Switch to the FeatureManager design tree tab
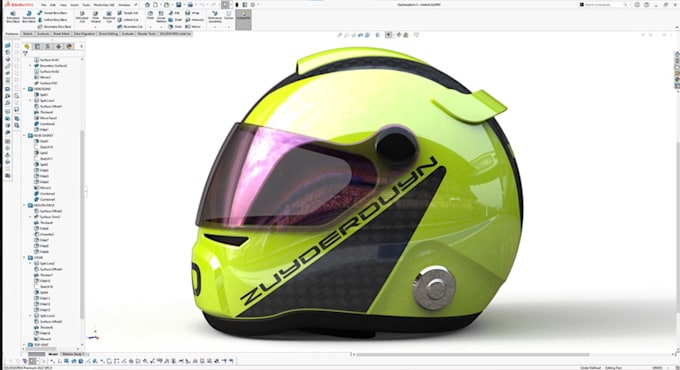 tap(27, 46)
